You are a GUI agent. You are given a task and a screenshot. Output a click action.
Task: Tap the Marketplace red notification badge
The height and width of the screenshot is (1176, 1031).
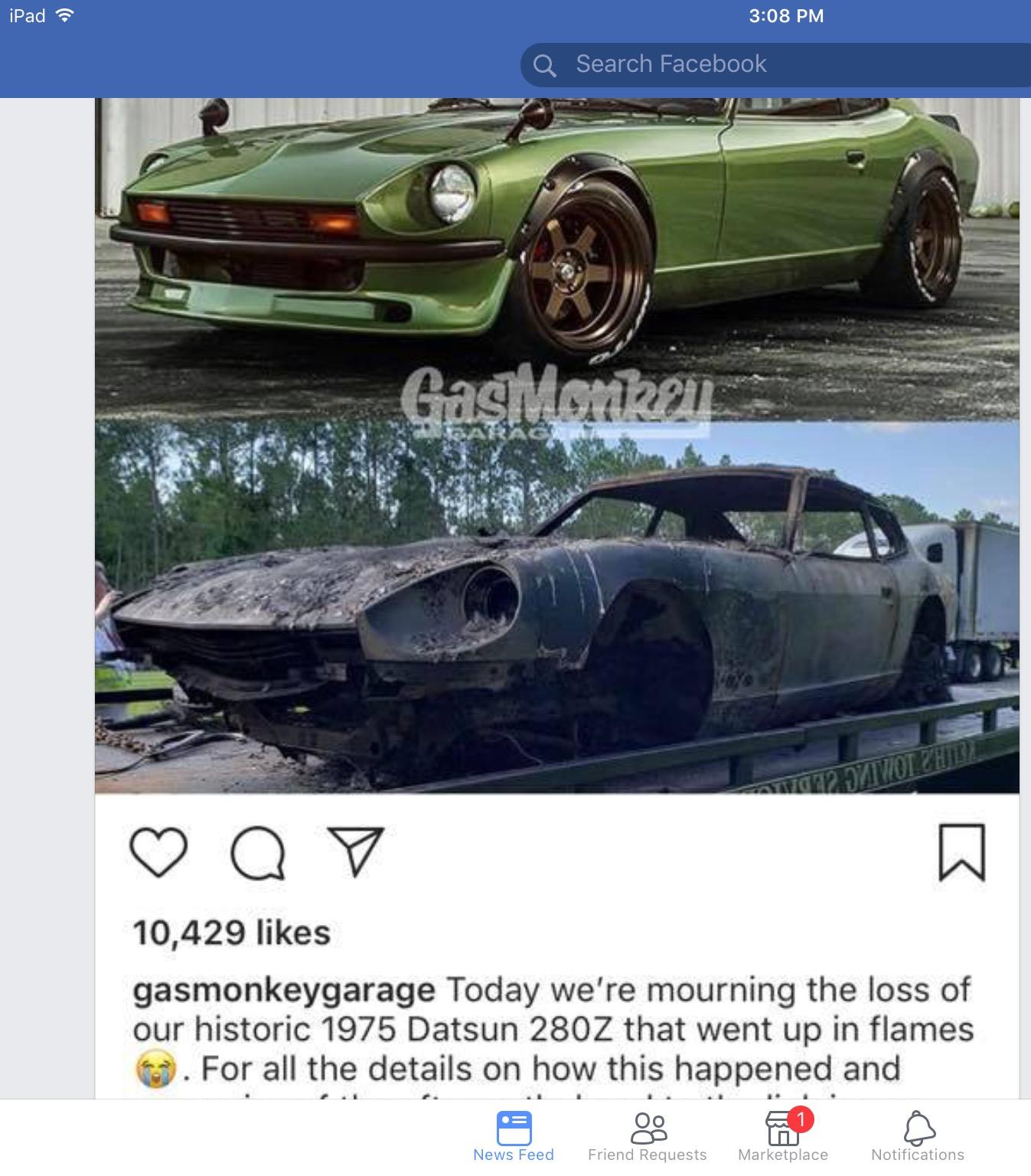coord(800,1119)
